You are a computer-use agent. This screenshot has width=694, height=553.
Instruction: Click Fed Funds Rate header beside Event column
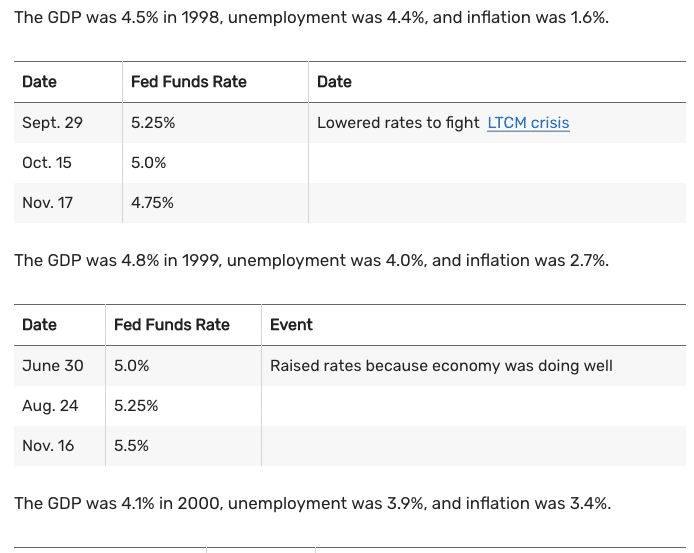coord(172,325)
